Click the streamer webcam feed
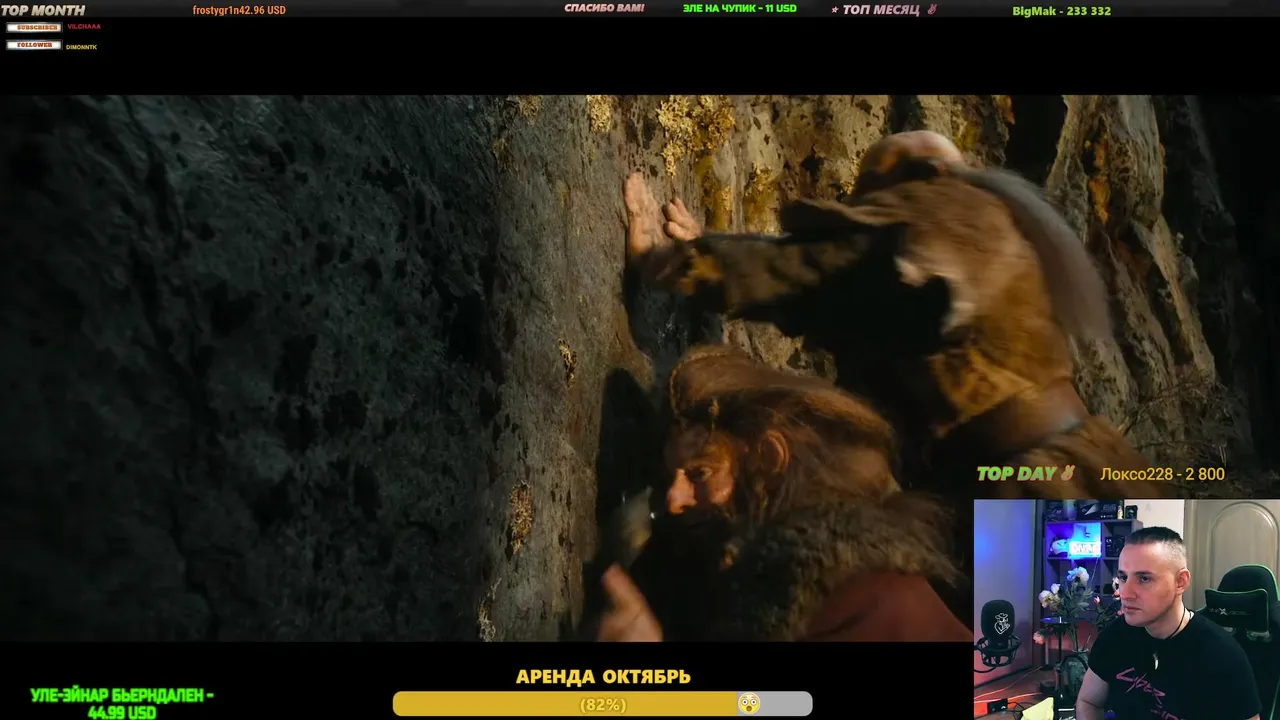Screen dimensions: 1280x720 pyautogui.click(x=1127, y=609)
